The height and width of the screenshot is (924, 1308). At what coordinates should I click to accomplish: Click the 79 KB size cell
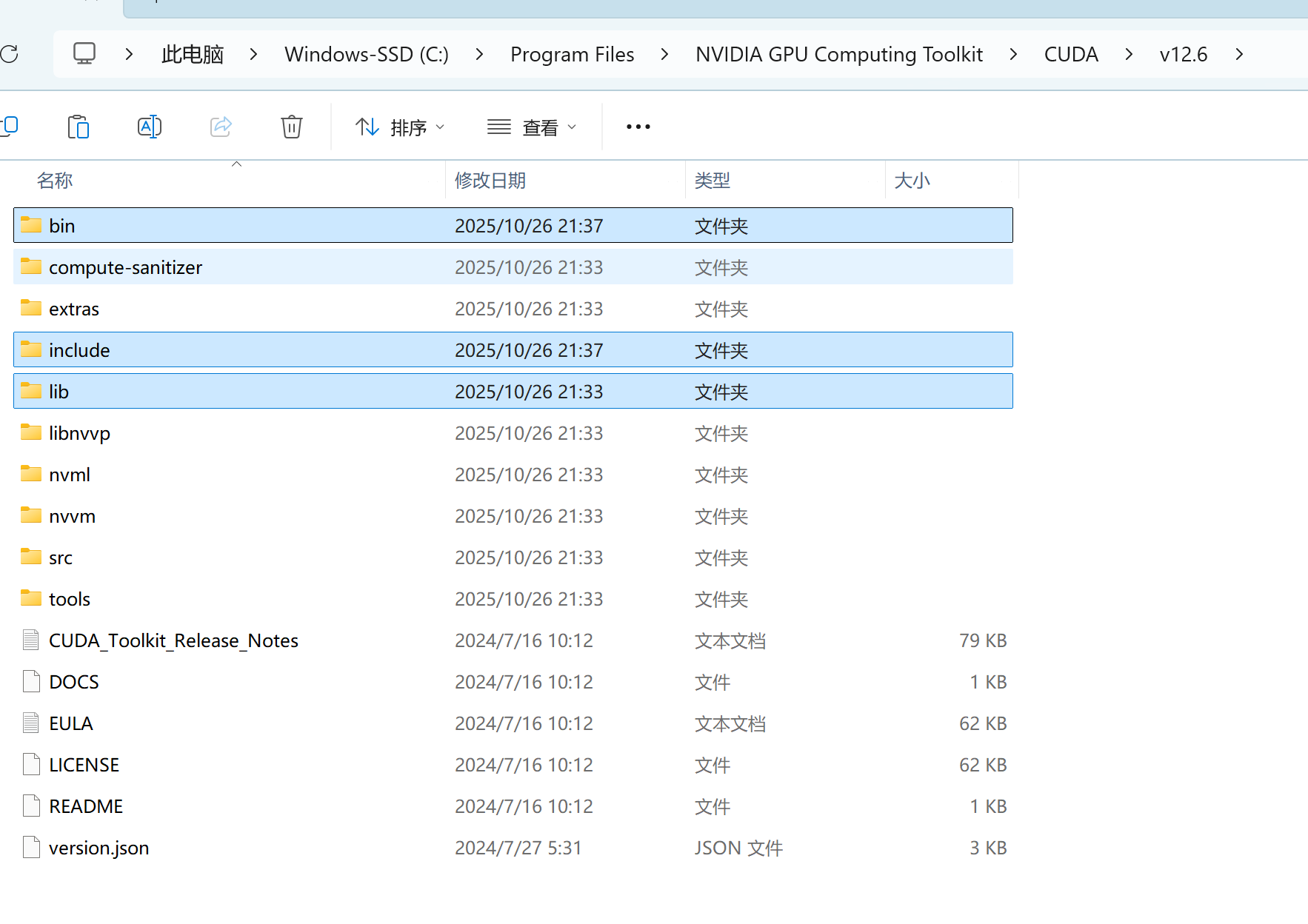(983, 640)
